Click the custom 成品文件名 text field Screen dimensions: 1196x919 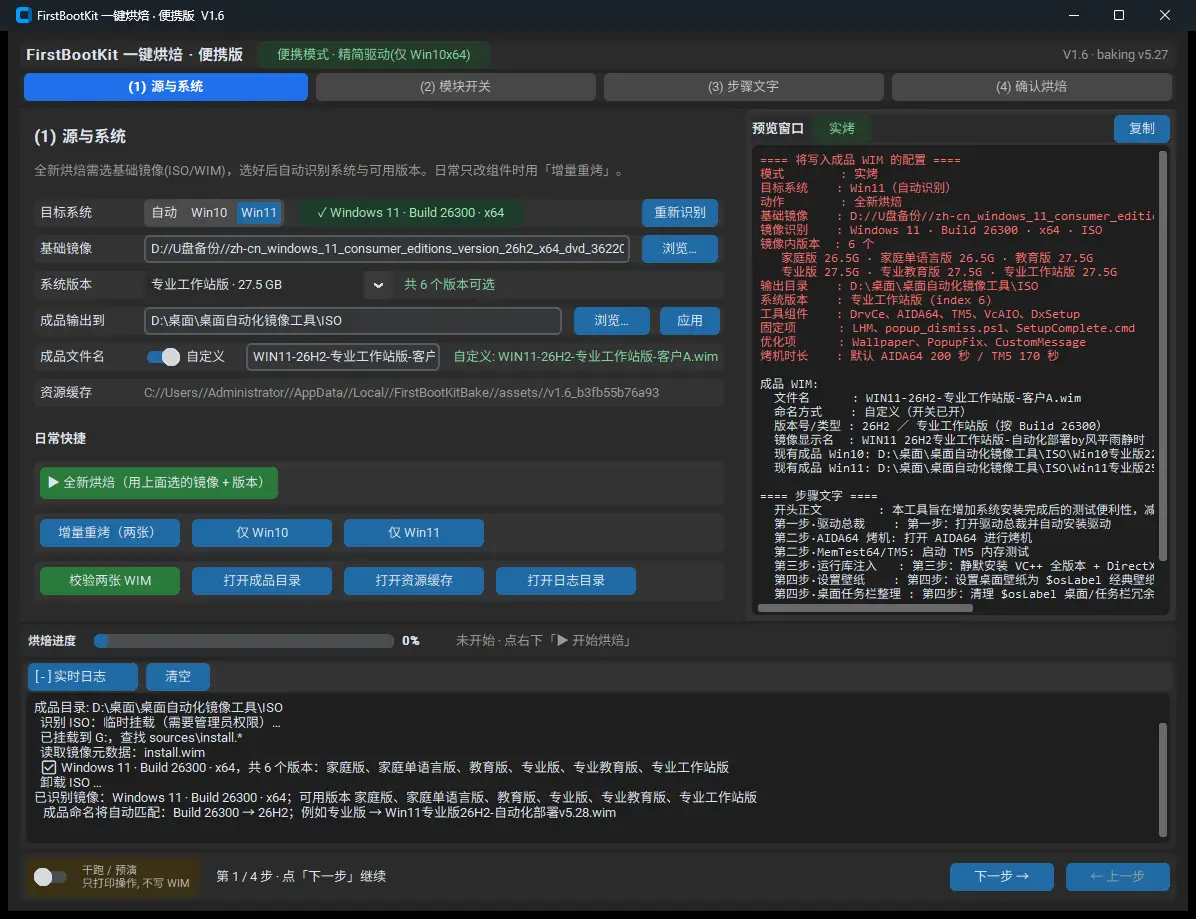click(343, 357)
